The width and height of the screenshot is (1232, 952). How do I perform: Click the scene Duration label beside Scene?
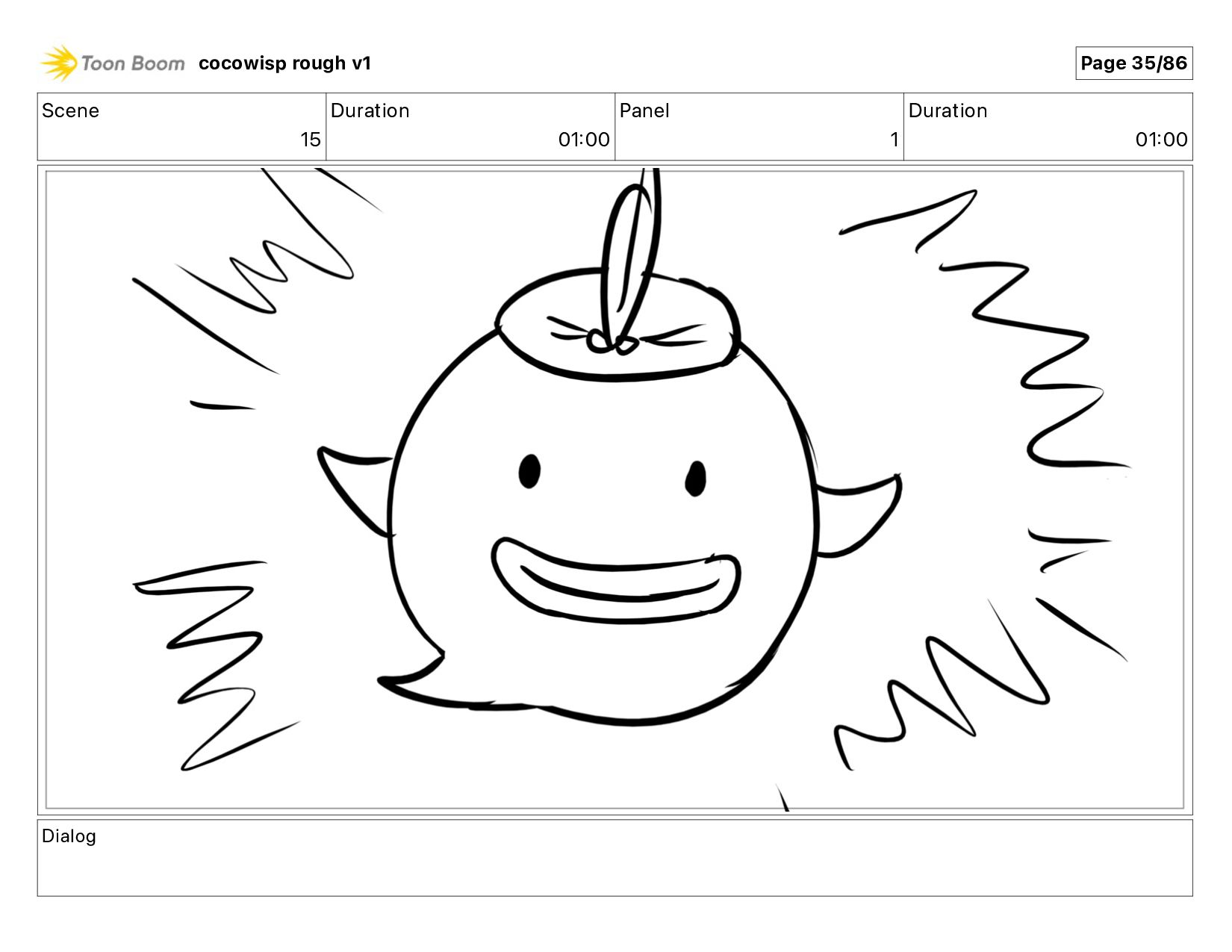click(x=370, y=111)
